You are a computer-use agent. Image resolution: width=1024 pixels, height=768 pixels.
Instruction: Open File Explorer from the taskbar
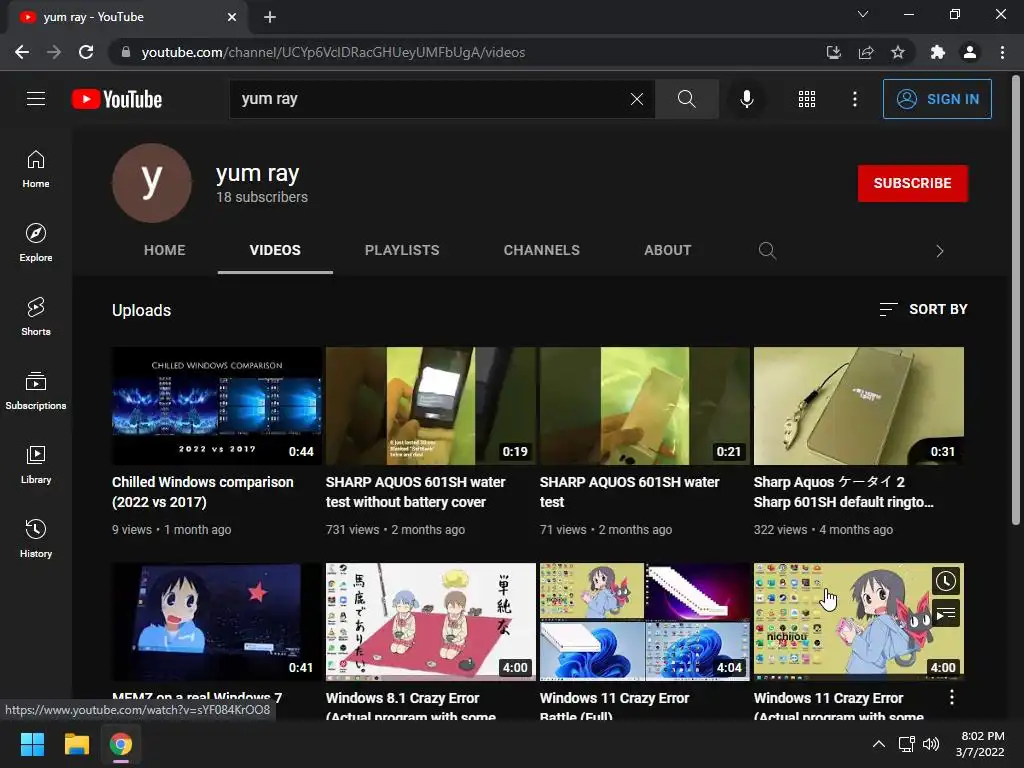76,744
